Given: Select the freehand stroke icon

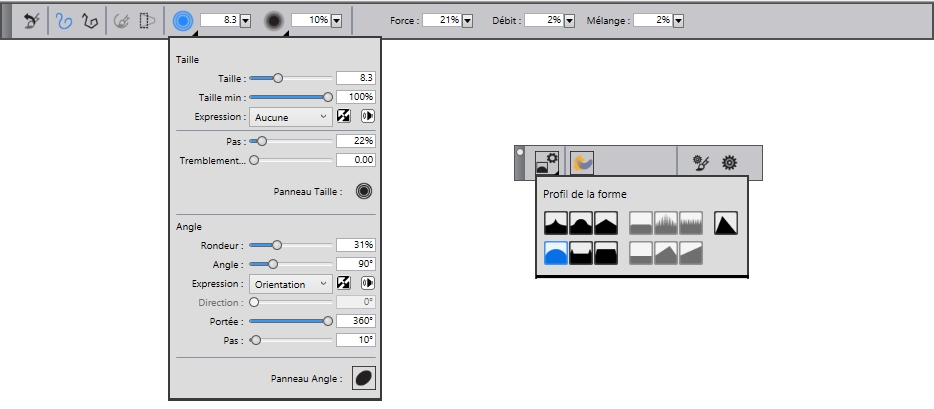Looking at the screenshot, I should [64, 20].
